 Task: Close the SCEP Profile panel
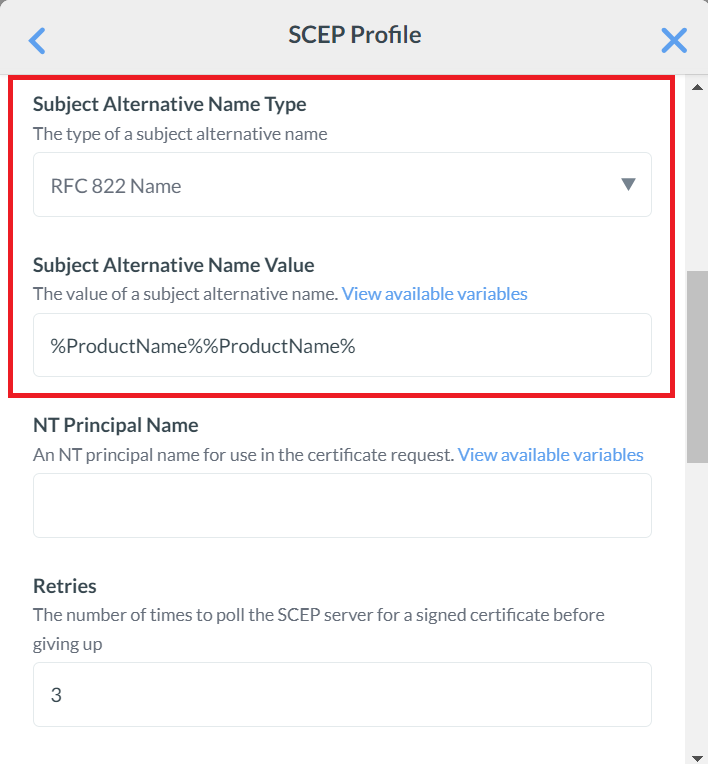[x=674, y=40]
